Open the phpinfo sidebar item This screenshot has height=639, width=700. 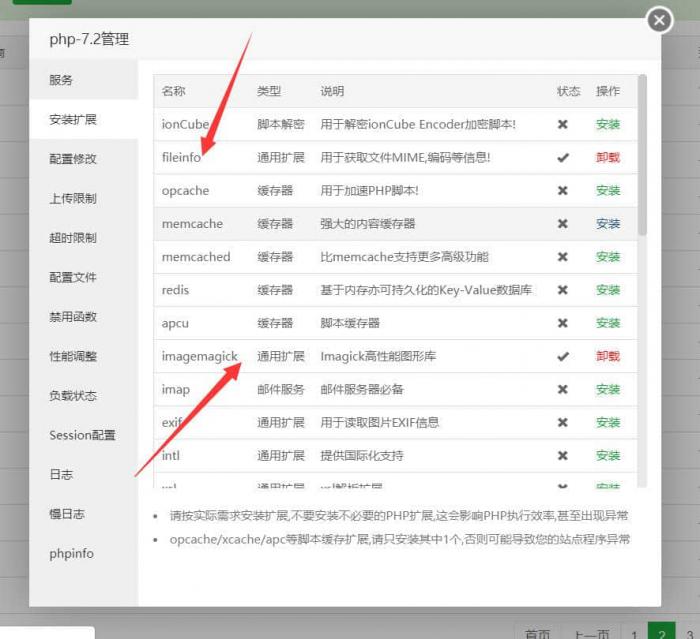coord(71,553)
